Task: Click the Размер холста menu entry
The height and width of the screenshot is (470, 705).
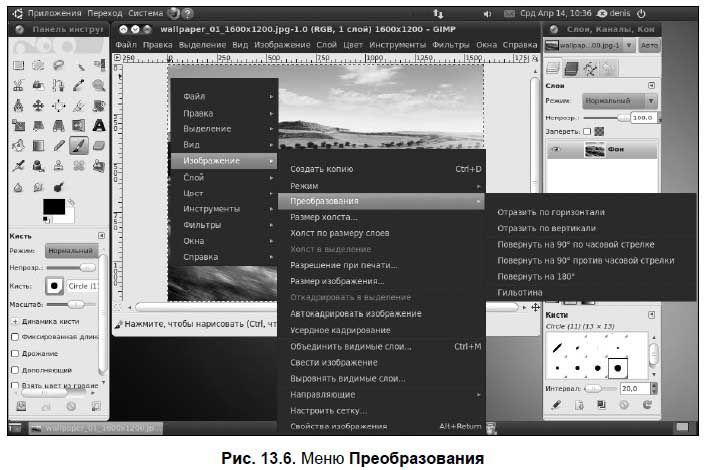Action: [324, 216]
